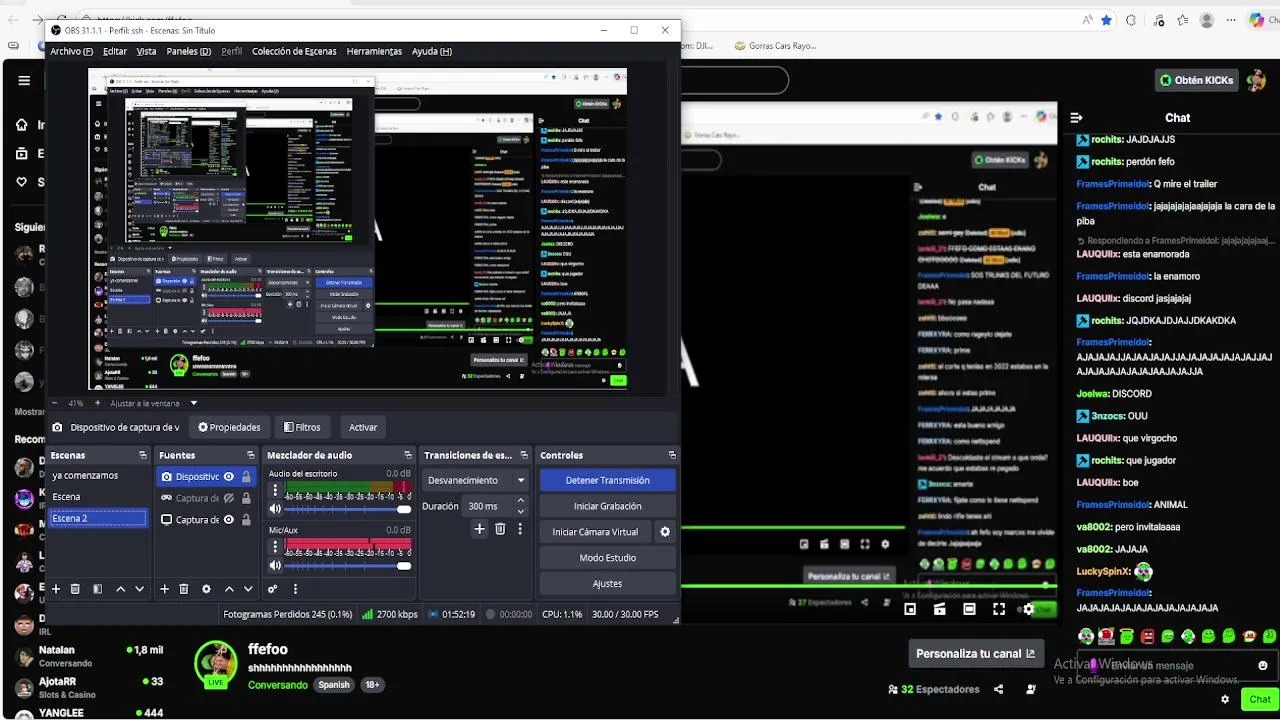Screen dimensions: 1280x720
Task: Move scene up in Escenas panel
Action: tap(121, 589)
